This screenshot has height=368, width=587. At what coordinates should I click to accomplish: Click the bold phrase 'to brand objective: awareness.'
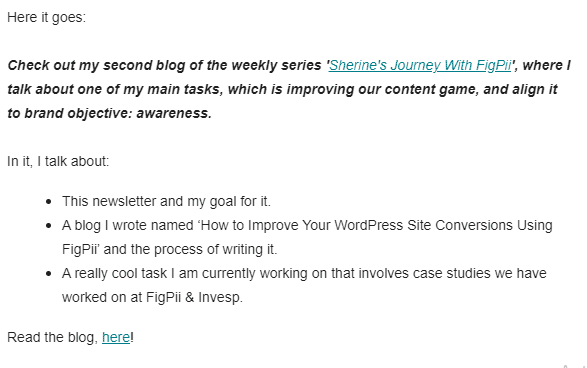[x=110, y=113]
